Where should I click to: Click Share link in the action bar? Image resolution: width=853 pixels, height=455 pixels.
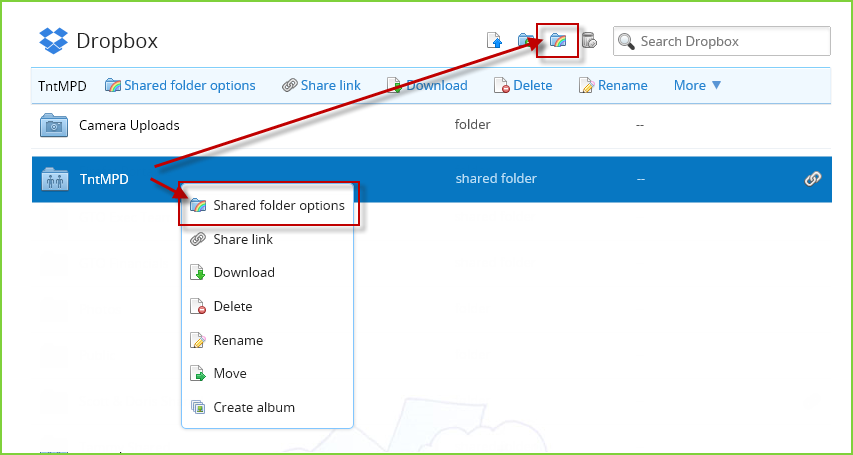point(321,85)
